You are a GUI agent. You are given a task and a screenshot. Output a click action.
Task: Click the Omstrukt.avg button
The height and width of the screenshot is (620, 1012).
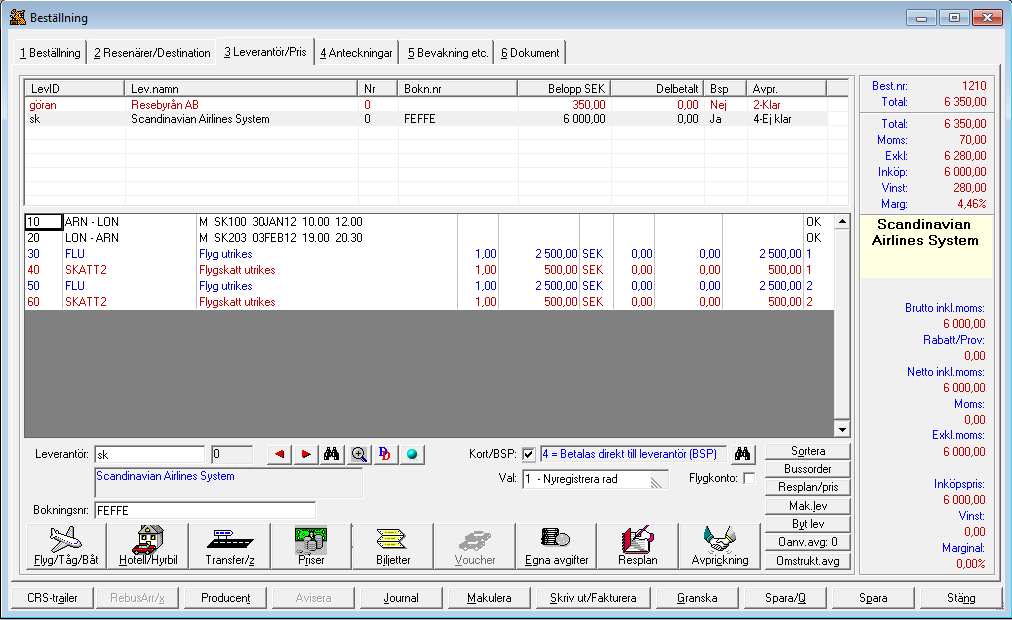807,561
